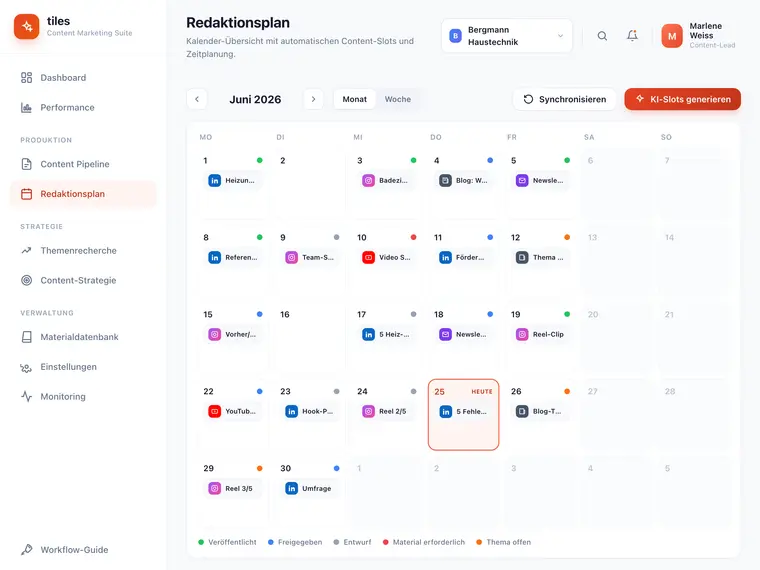
Task: Open Hook-P... entry on June 23
Action: coord(309,412)
